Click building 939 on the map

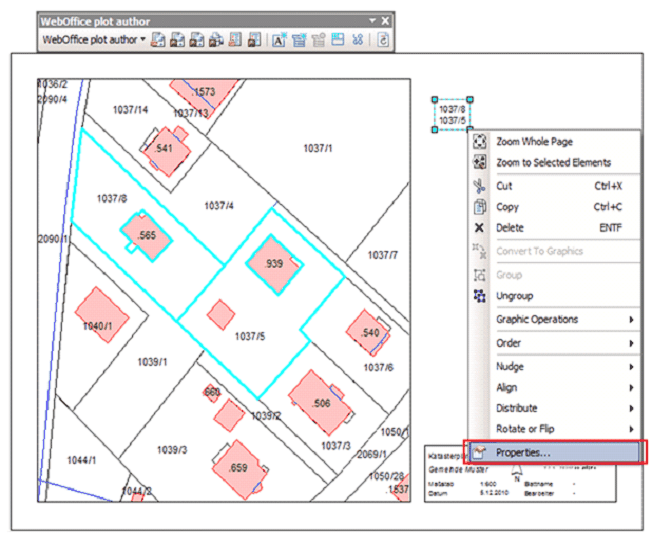pyautogui.click(x=274, y=264)
